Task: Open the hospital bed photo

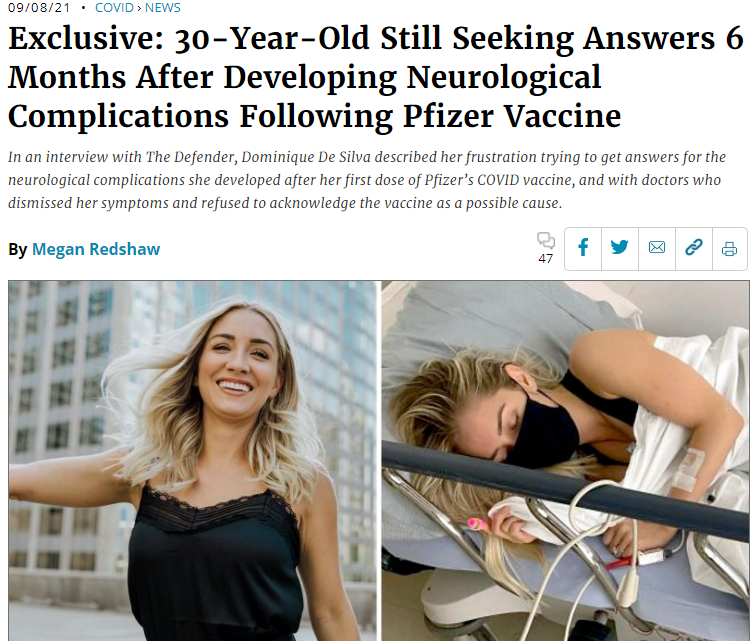Action: 566,461
